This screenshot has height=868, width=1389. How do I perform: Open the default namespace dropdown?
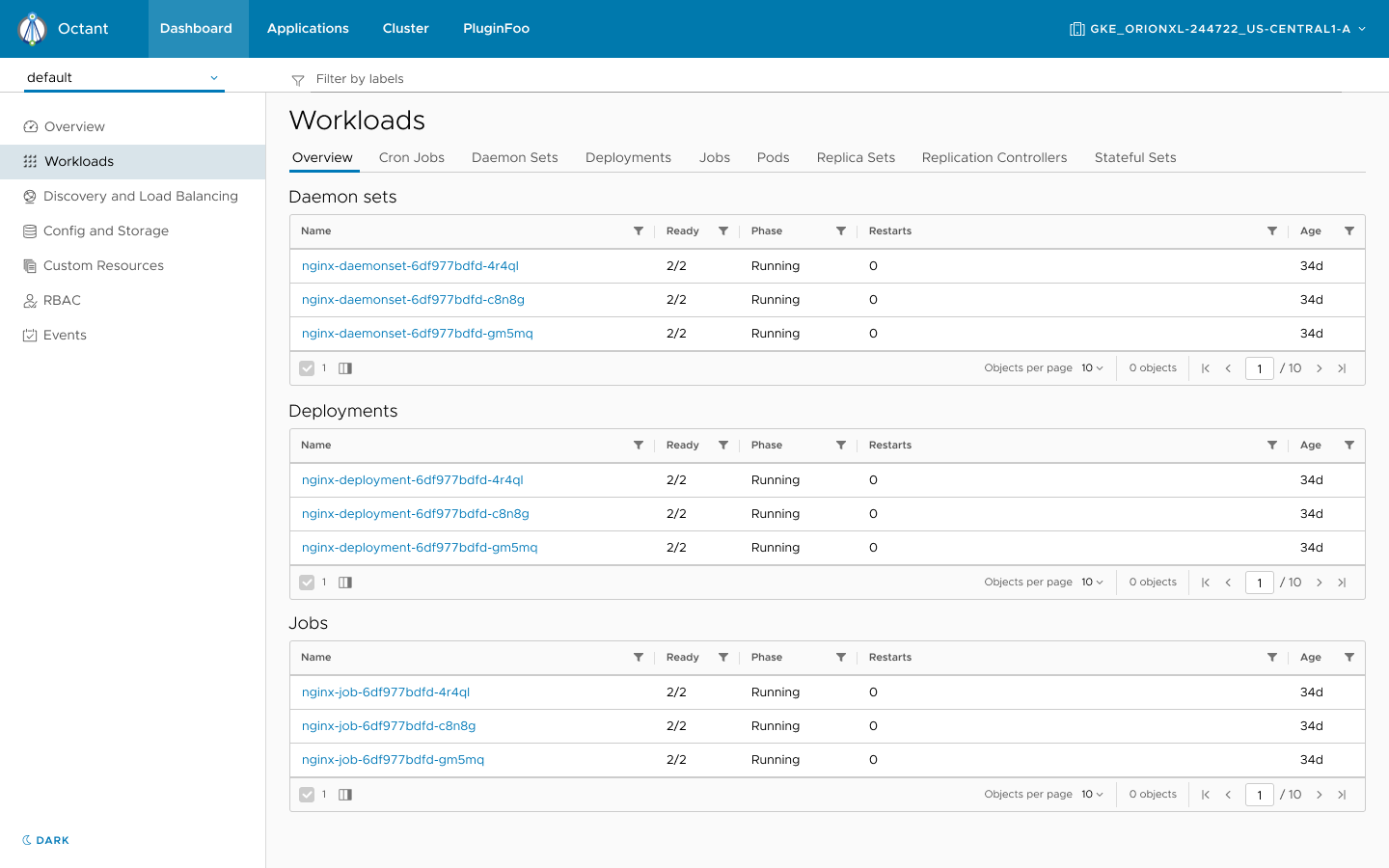click(123, 77)
